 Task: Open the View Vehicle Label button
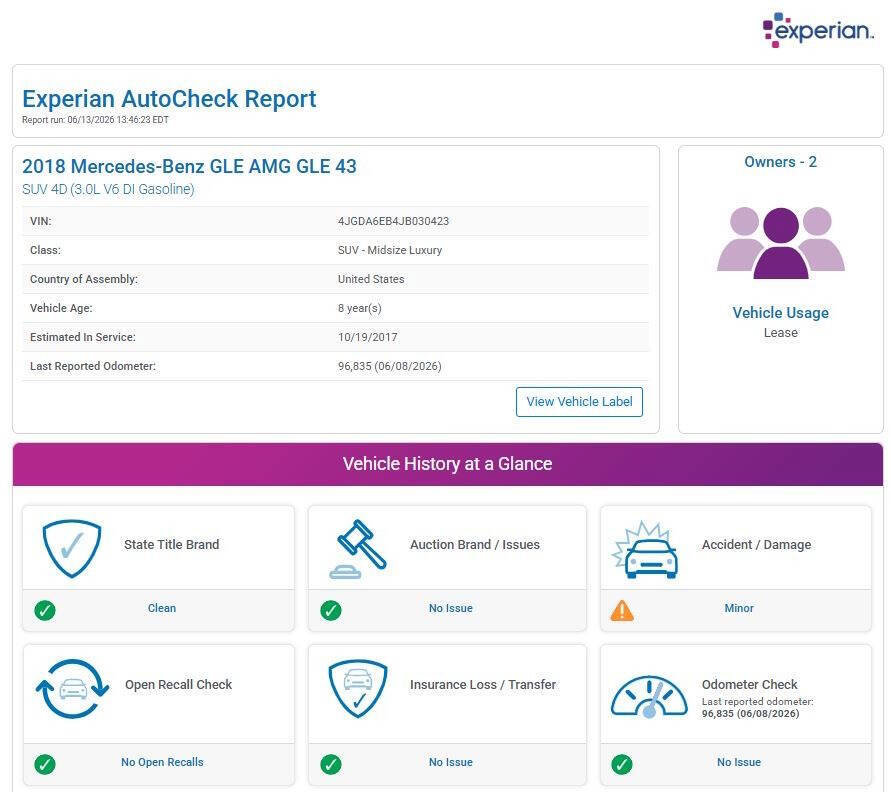(x=579, y=402)
